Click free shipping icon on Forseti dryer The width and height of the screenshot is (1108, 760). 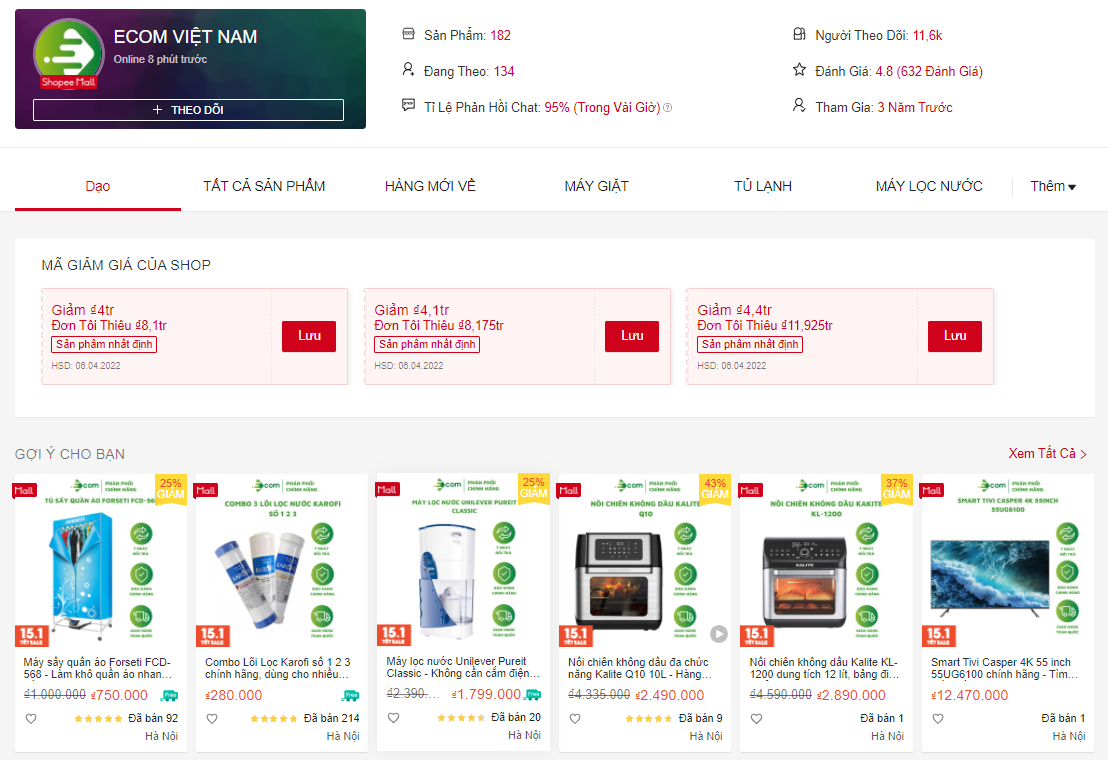coord(170,696)
